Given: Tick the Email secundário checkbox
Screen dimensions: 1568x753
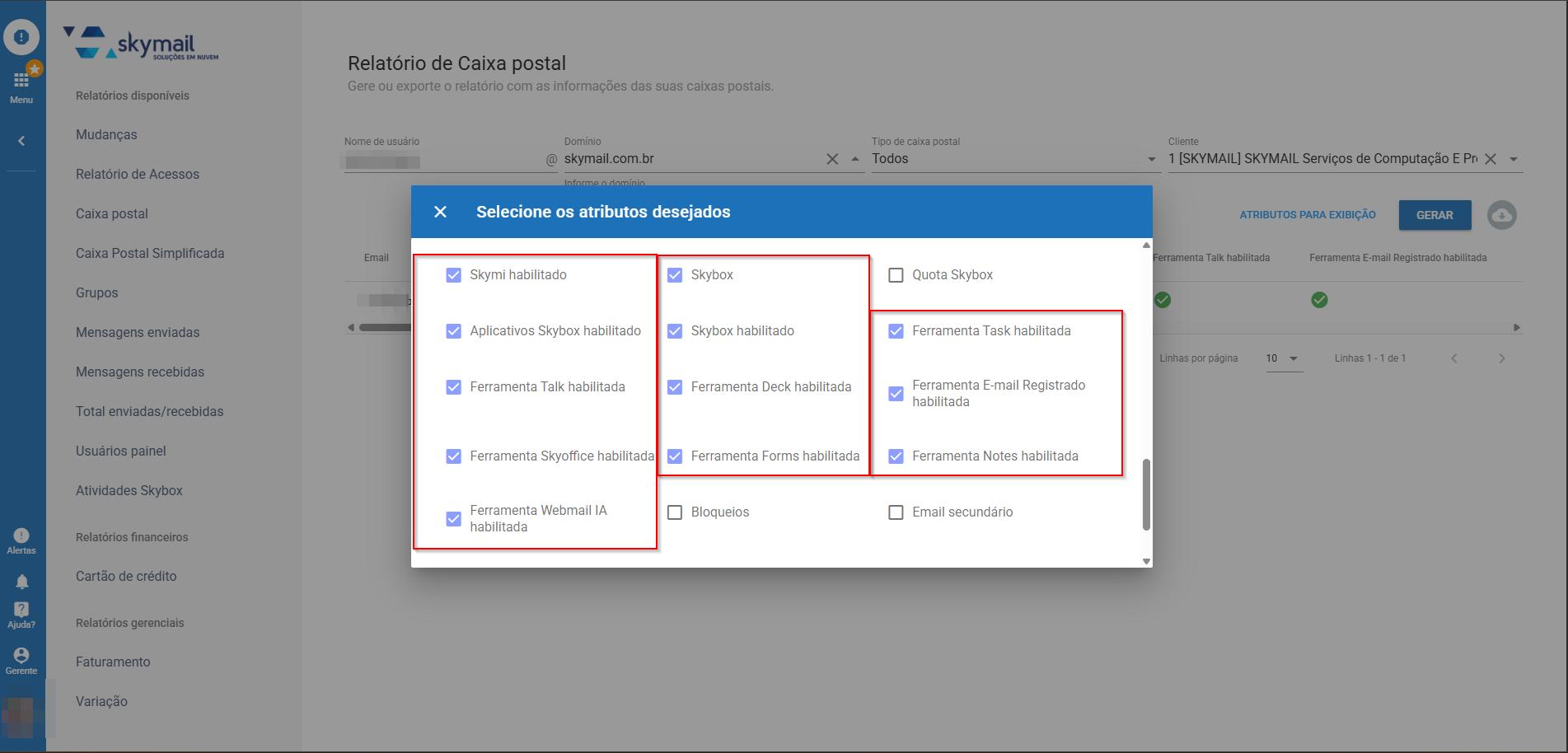Looking at the screenshot, I should tap(896, 512).
